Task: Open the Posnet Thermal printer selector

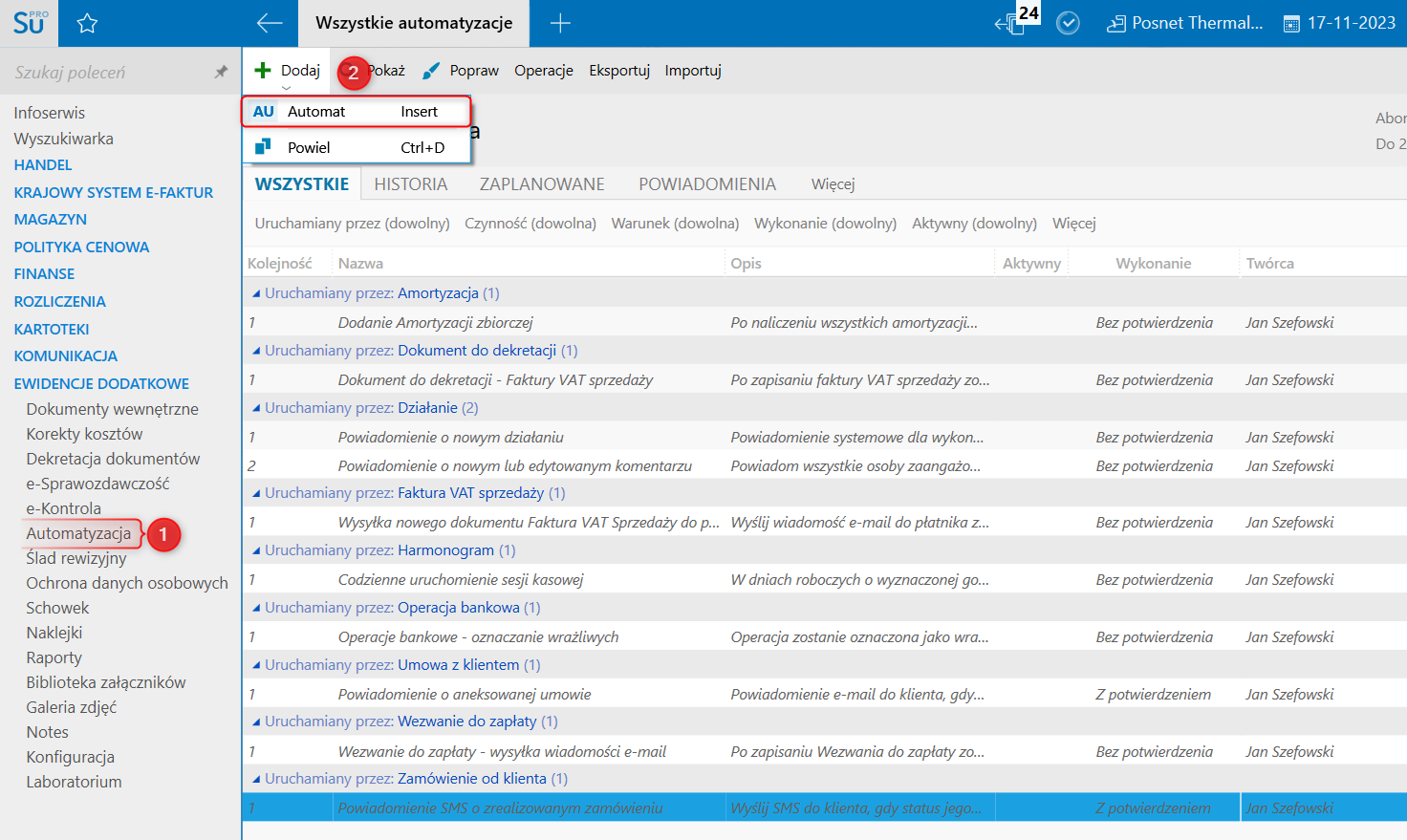Action: click(x=1185, y=23)
